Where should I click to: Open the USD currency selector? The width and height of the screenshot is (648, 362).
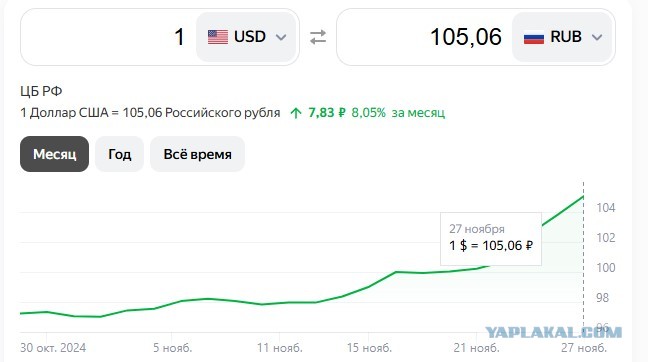click(246, 37)
